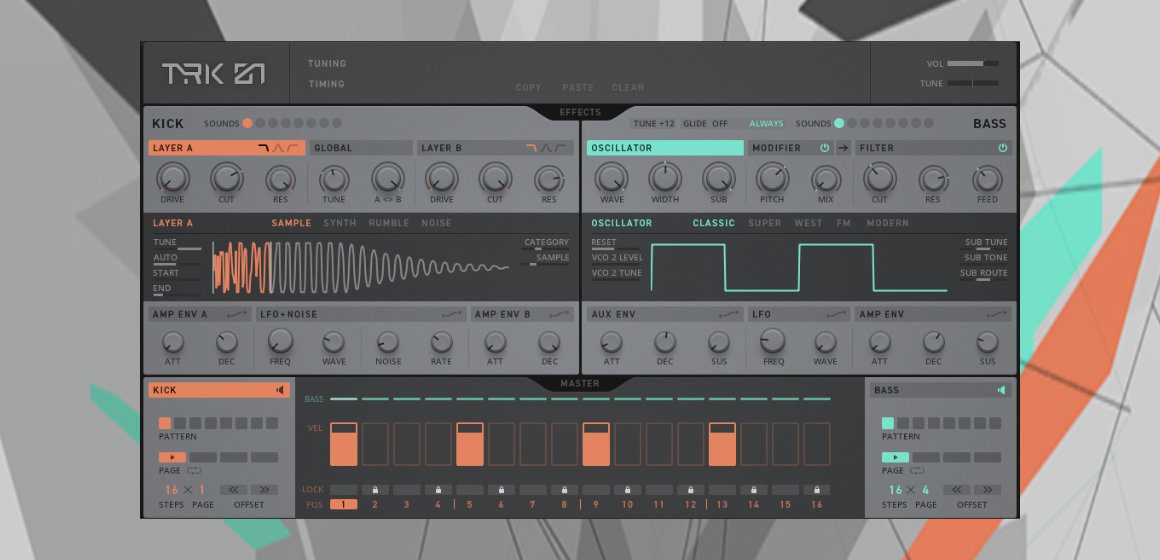Open the TUNE +12 setting

pyautogui.click(x=654, y=124)
